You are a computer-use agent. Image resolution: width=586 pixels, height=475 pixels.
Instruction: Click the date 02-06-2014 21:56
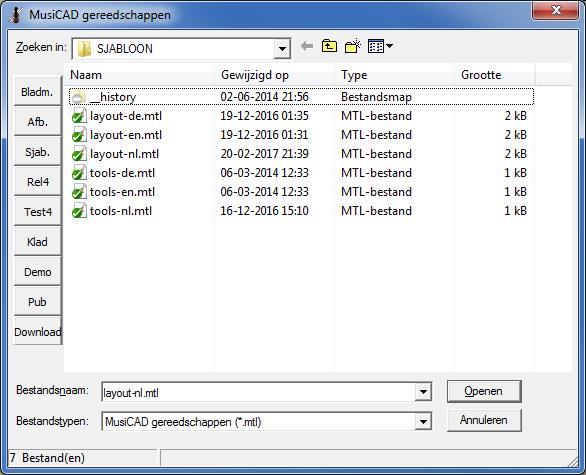264,97
